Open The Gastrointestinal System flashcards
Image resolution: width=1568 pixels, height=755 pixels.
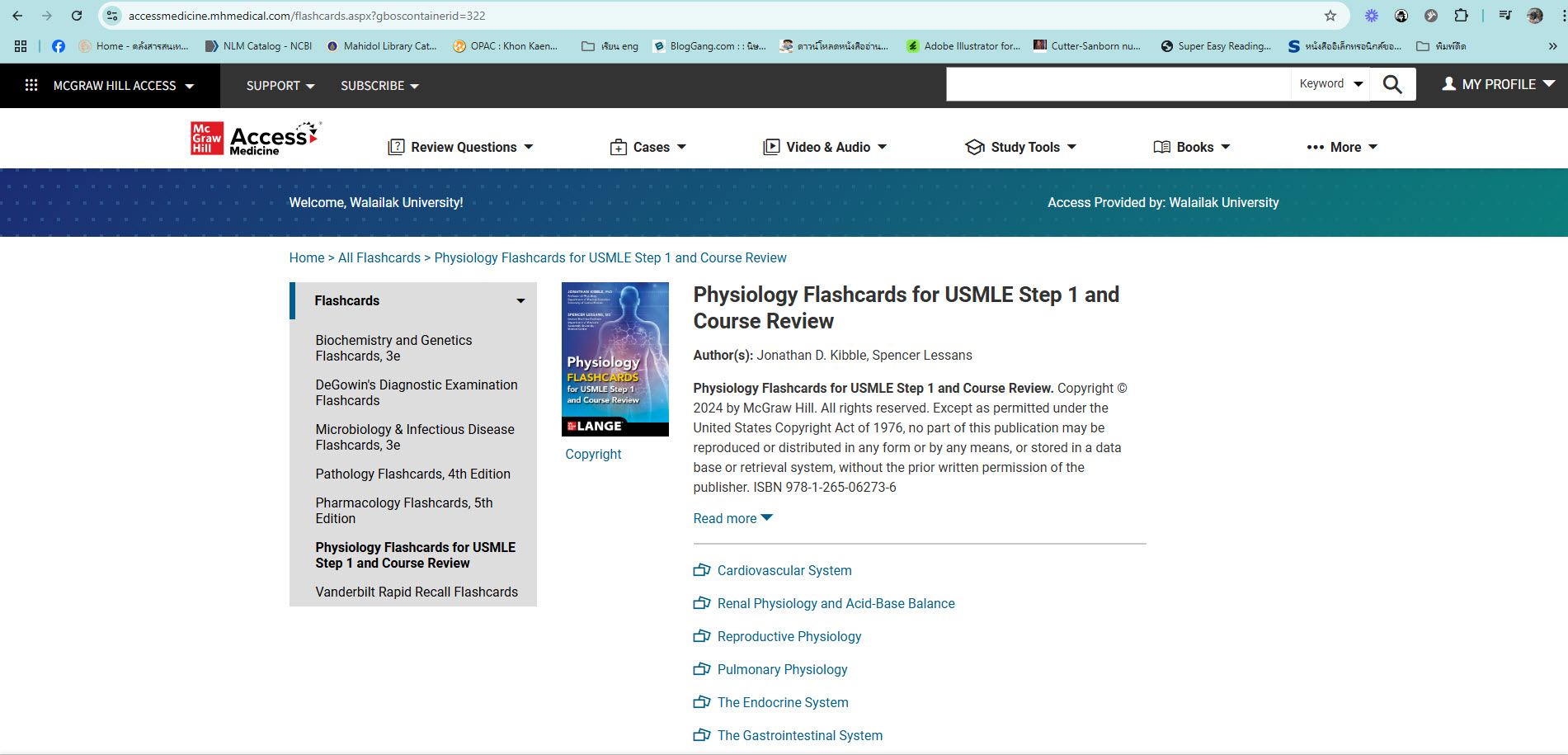click(800, 735)
